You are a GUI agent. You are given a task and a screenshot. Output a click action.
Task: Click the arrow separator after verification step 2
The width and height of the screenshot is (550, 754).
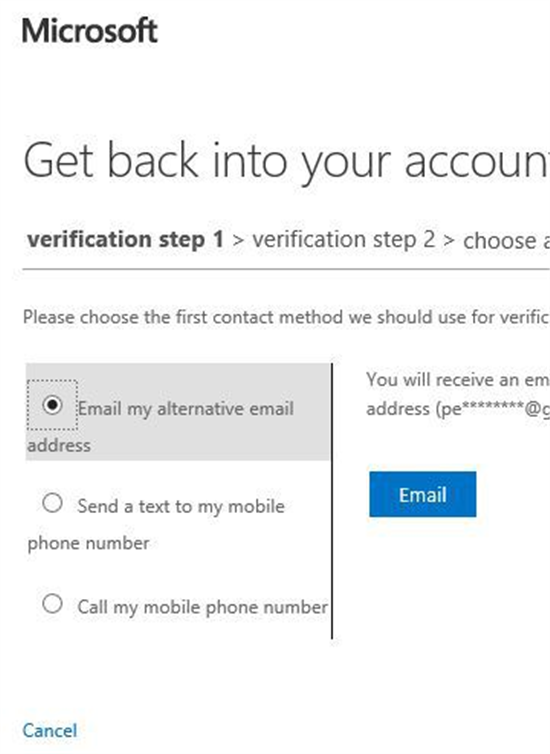point(449,239)
